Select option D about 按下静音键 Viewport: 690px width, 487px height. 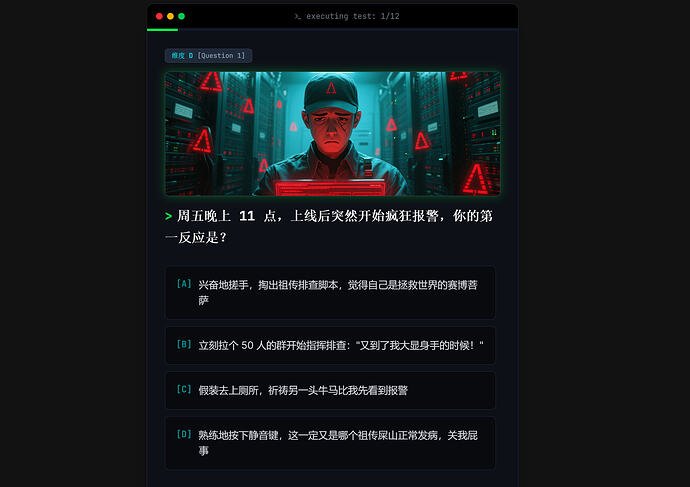pyautogui.click(x=330, y=443)
